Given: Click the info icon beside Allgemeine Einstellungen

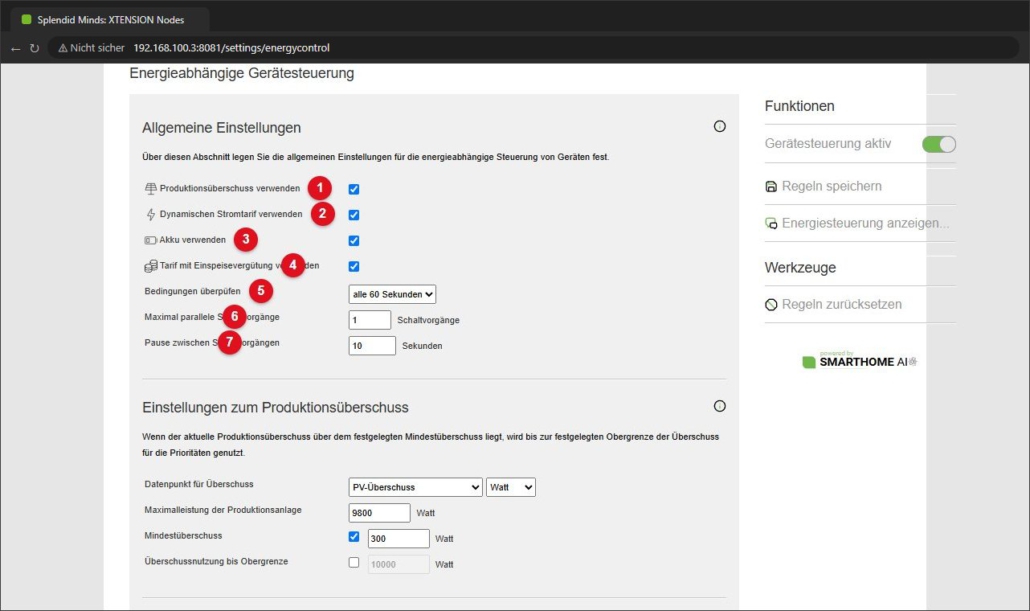Looking at the screenshot, I should 720,126.
